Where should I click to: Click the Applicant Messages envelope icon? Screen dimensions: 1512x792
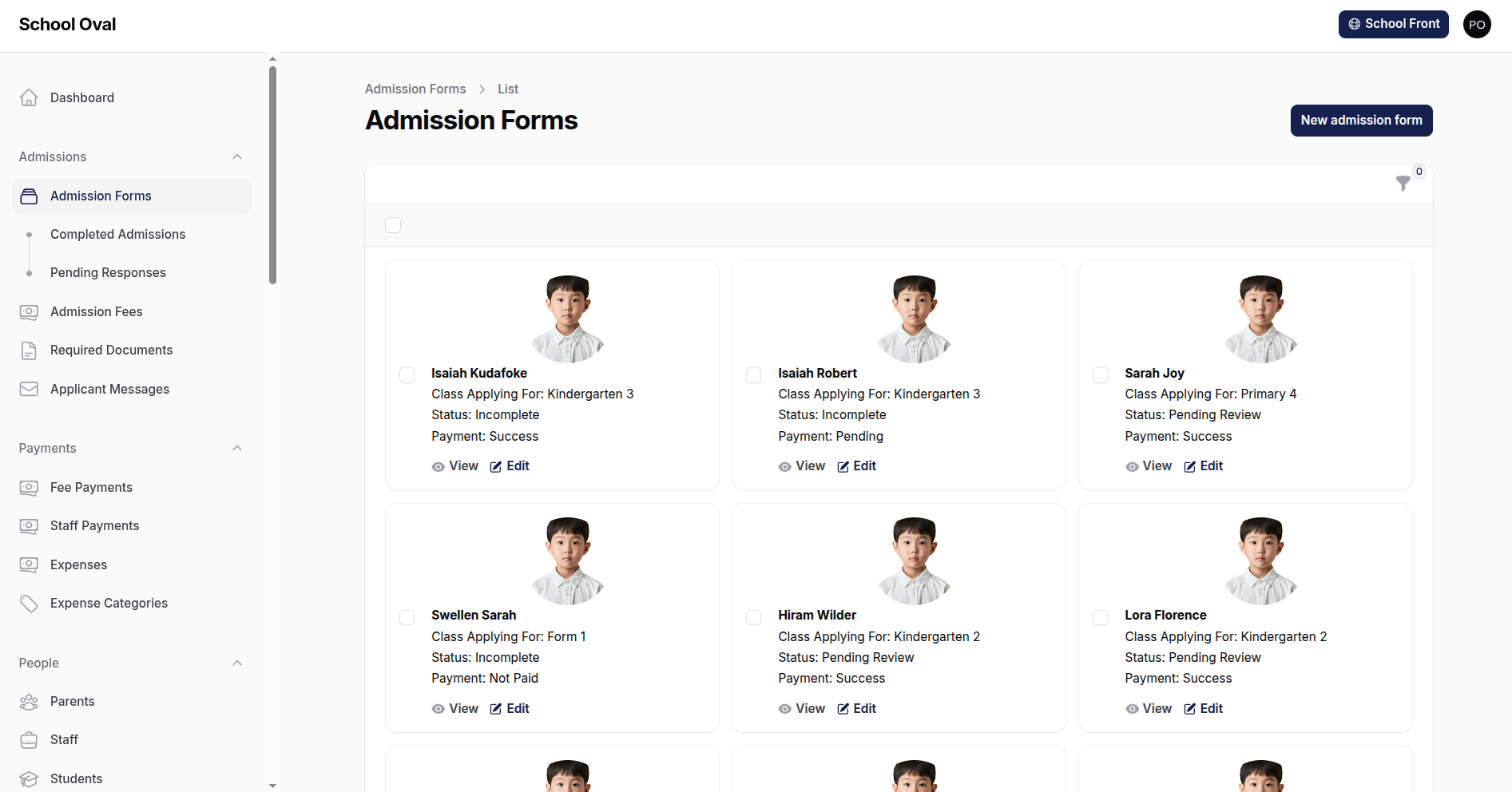tap(29, 389)
